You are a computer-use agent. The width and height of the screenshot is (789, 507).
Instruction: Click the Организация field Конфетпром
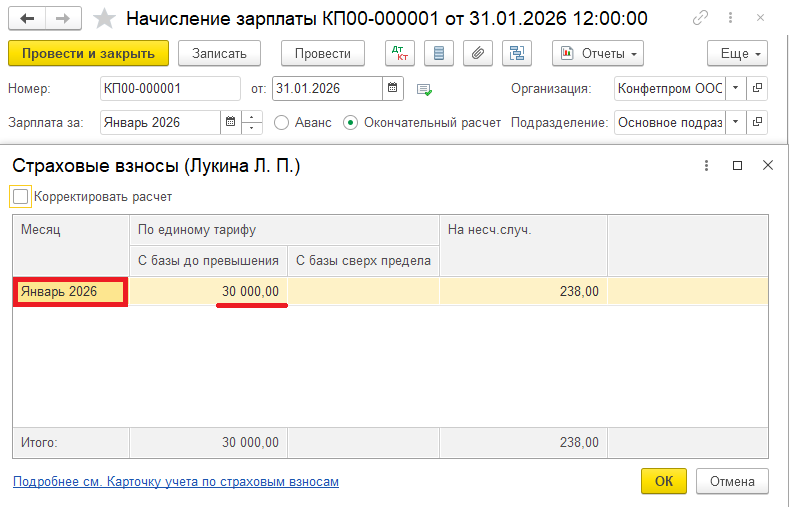670,88
